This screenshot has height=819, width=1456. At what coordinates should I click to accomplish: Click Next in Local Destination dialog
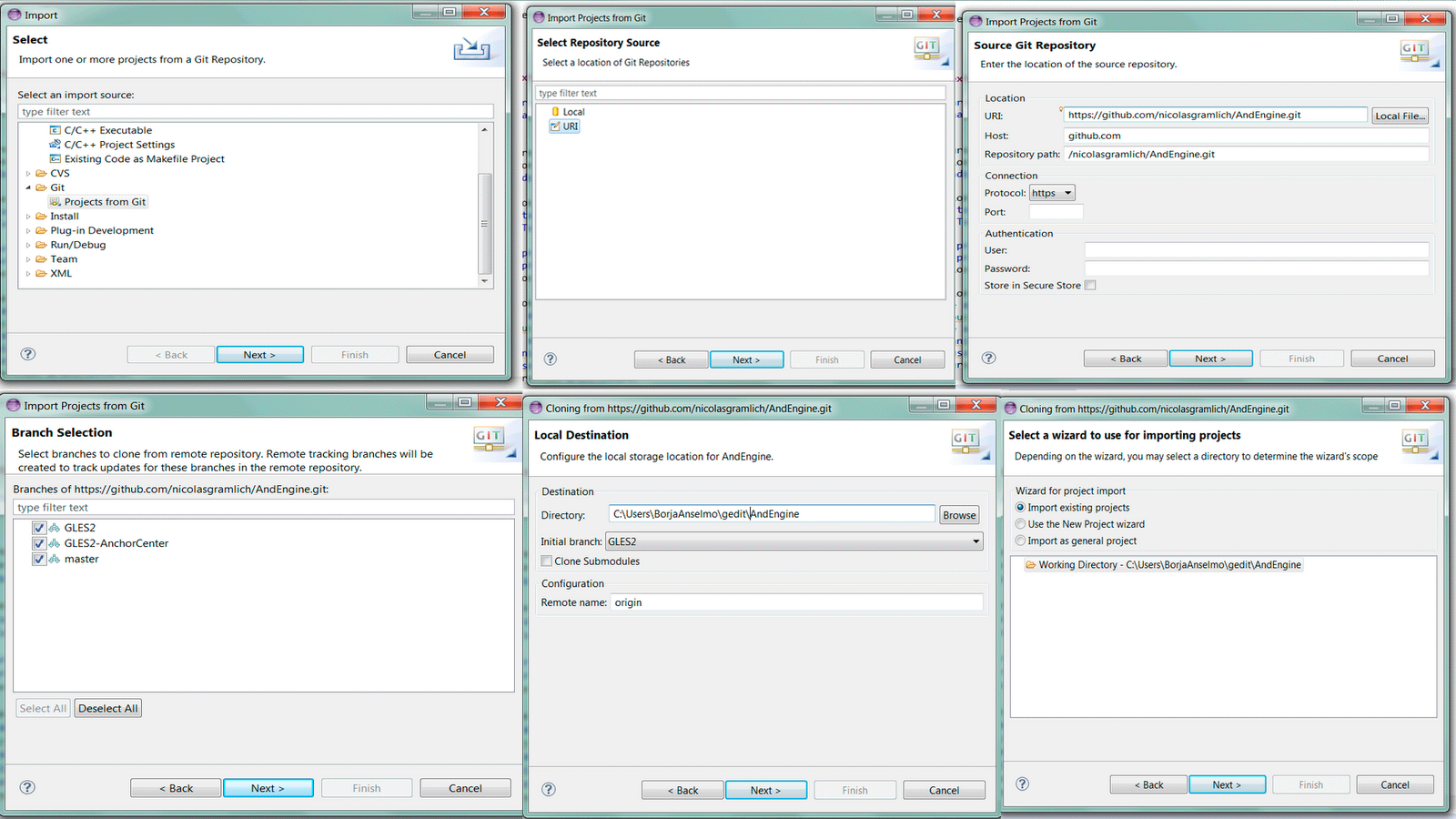766,790
